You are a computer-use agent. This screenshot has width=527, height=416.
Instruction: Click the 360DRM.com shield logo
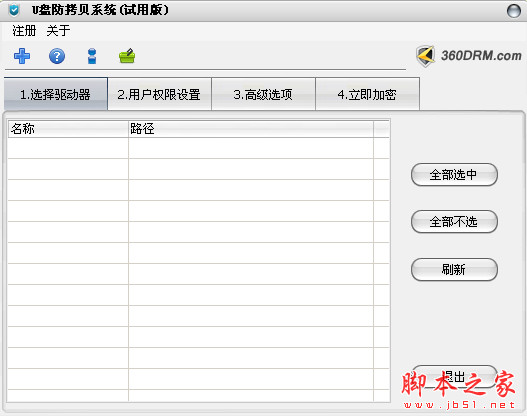tap(425, 56)
